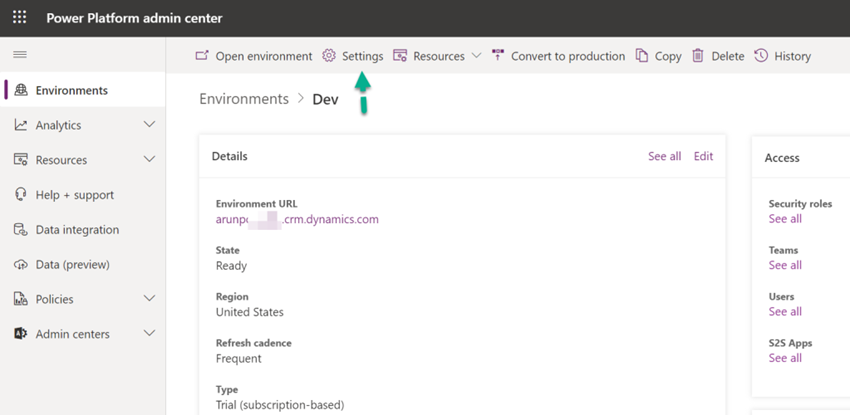
Task: Click the Refresh cadence value Frequent
Action: pyautogui.click(x=239, y=359)
